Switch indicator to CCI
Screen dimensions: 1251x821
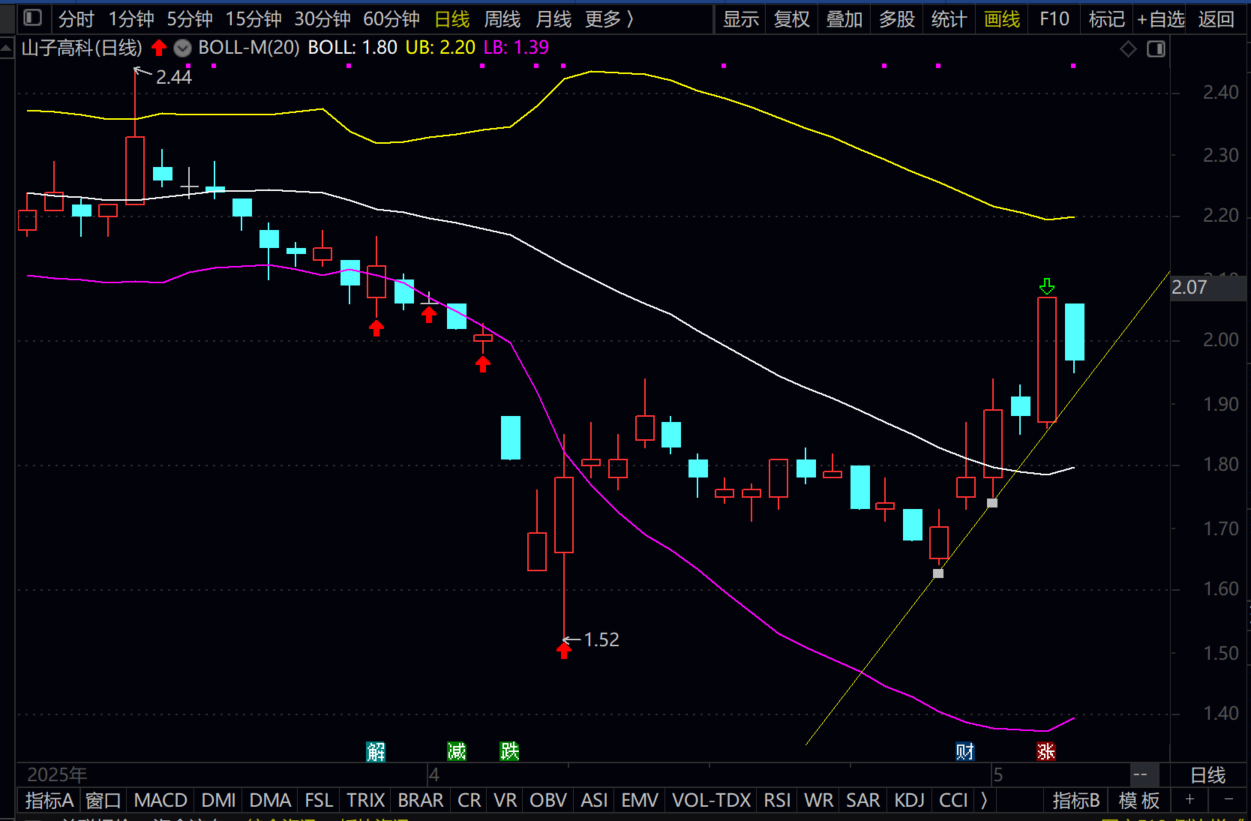tap(954, 800)
